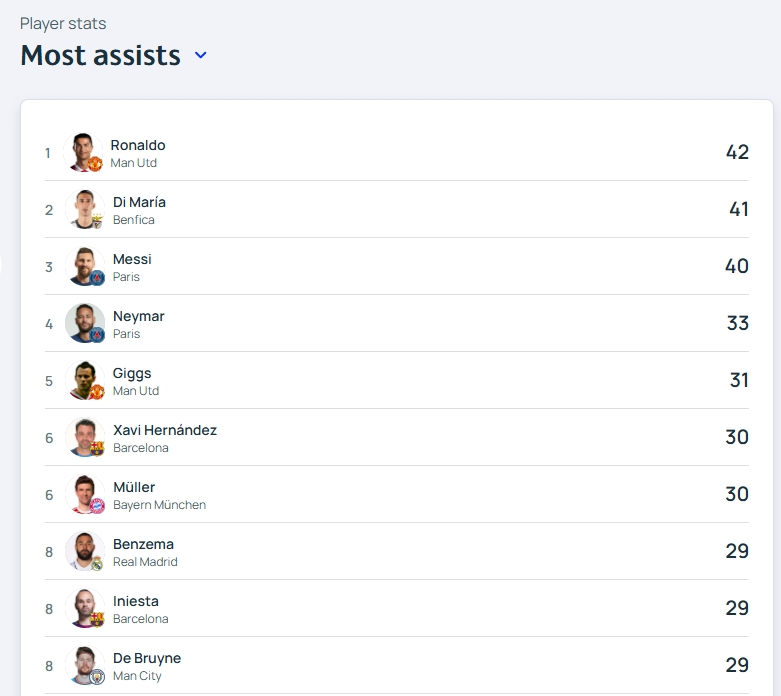781x696 pixels.
Task: Click Benzema's player avatar
Action: point(85,551)
